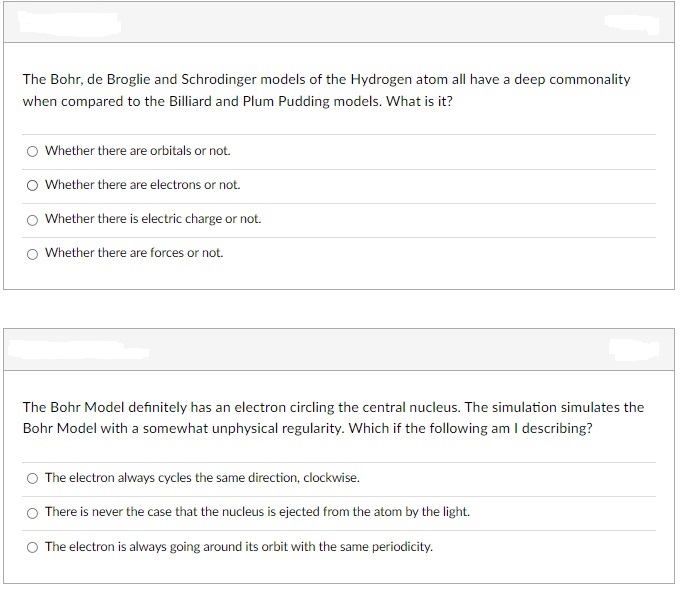Click the label 'Whether there are forces or not.'

point(134,252)
